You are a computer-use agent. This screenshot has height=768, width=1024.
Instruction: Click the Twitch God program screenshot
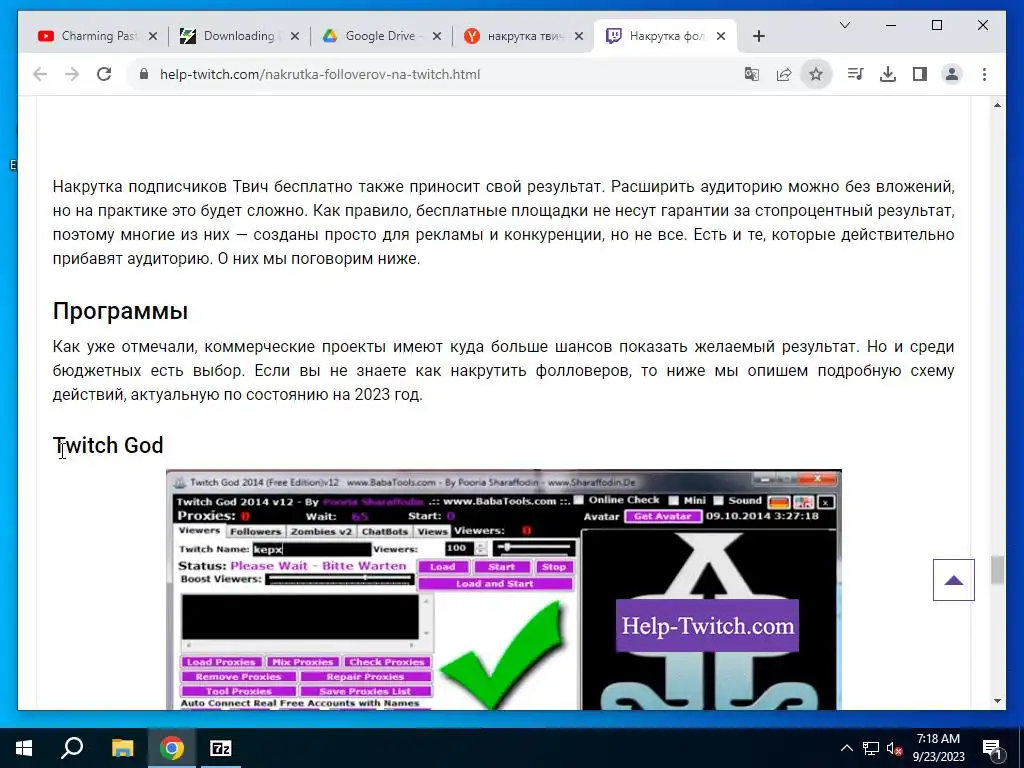click(504, 589)
